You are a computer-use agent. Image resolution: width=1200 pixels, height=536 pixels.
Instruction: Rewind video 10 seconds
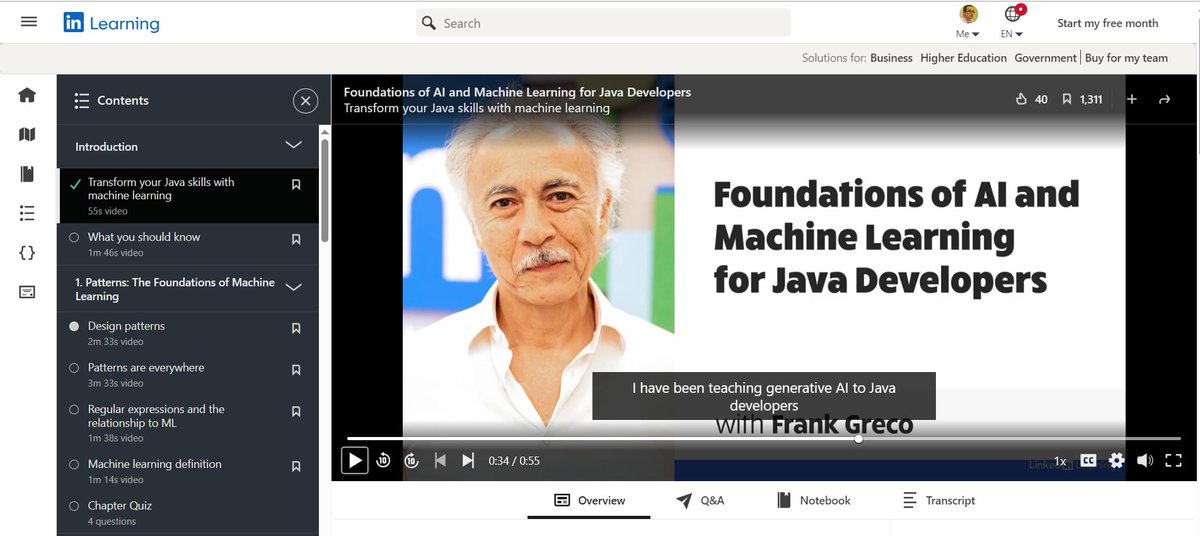[x=383, y=460]
